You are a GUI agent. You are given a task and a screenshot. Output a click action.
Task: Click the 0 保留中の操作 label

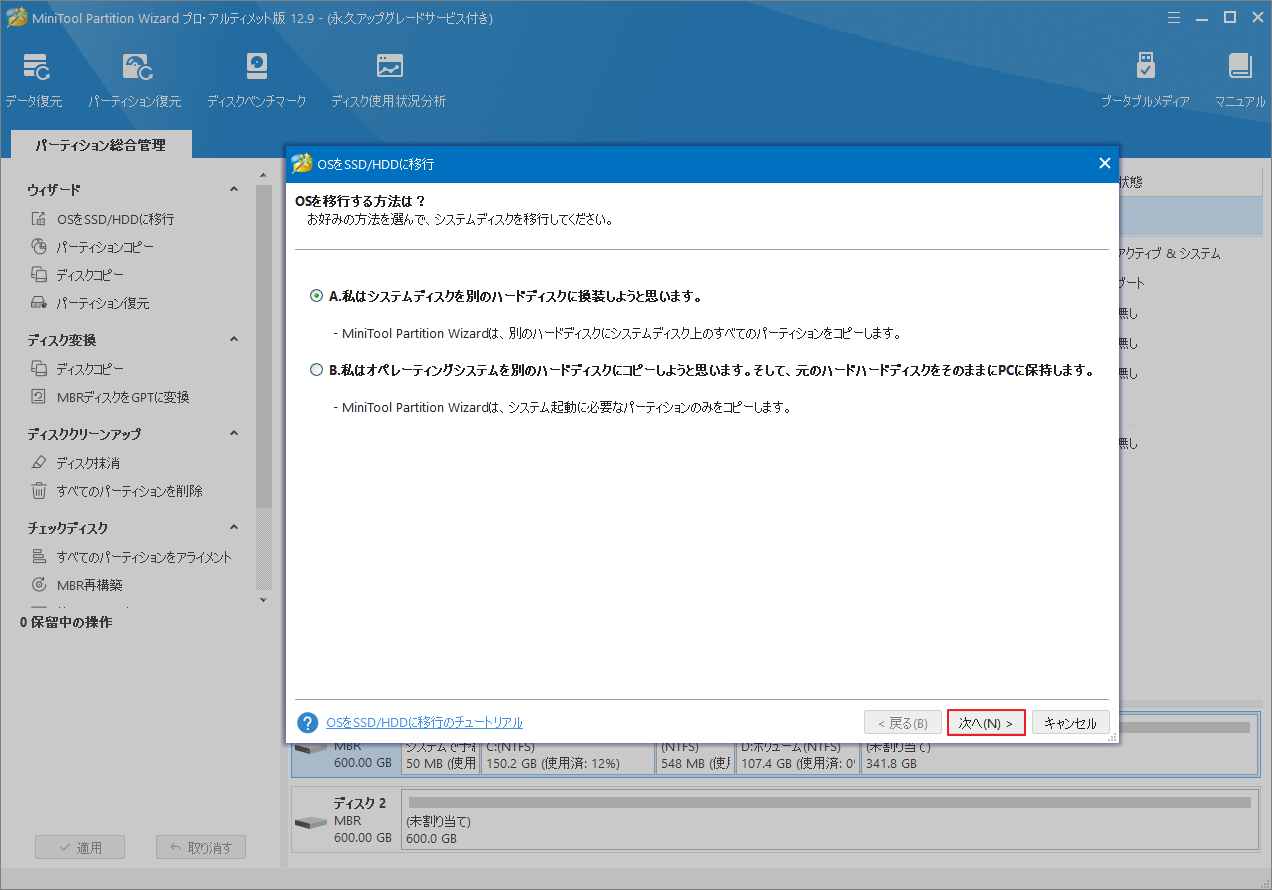pyautogui.click(x=66, y=622)
